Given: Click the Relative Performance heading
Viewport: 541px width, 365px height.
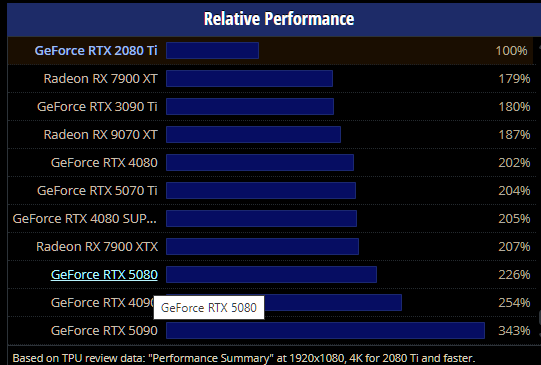Looking at the screenshot, I should pyautogui.click(x=279, y=19).
